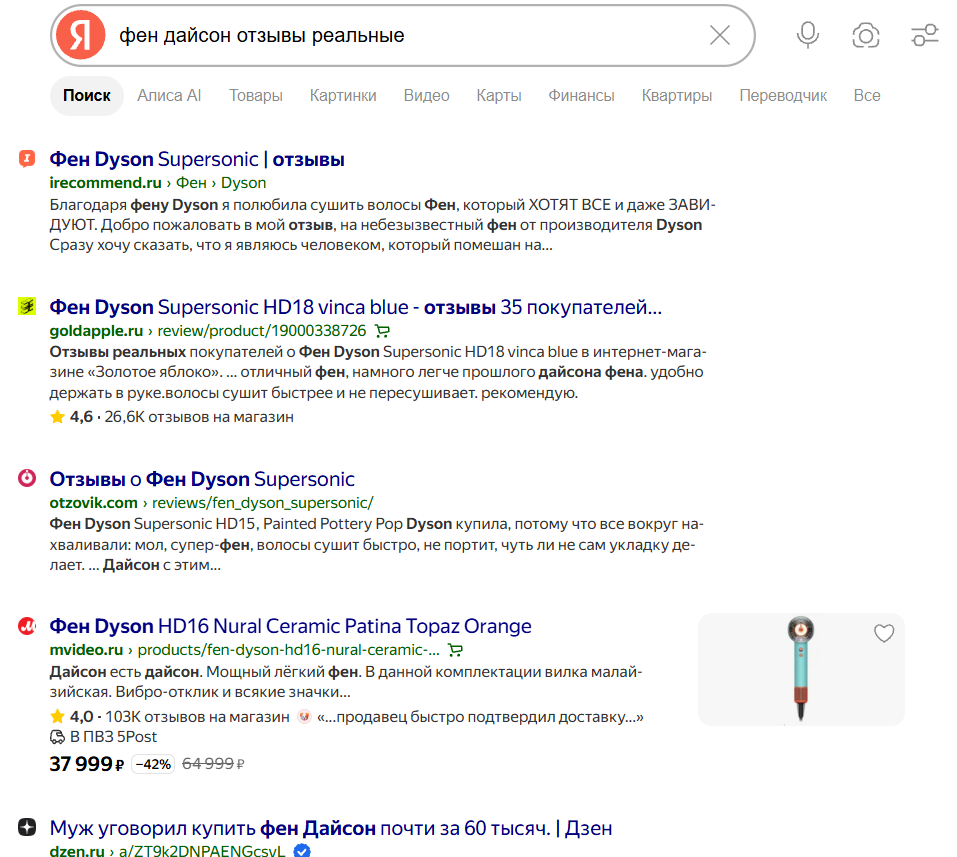Click the mvideo.ru favicon
This screenshot has height=857, width=957.
click(x=27, y=626)
